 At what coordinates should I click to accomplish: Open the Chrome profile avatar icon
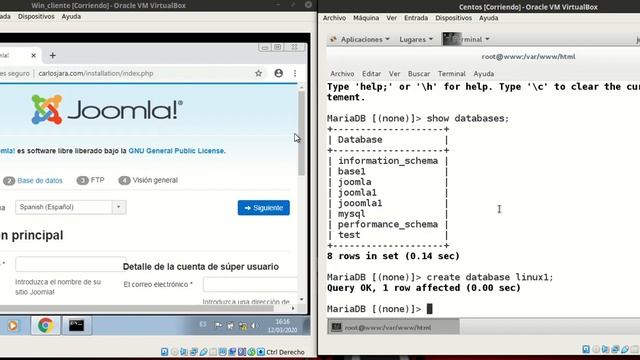pos(278,73)
